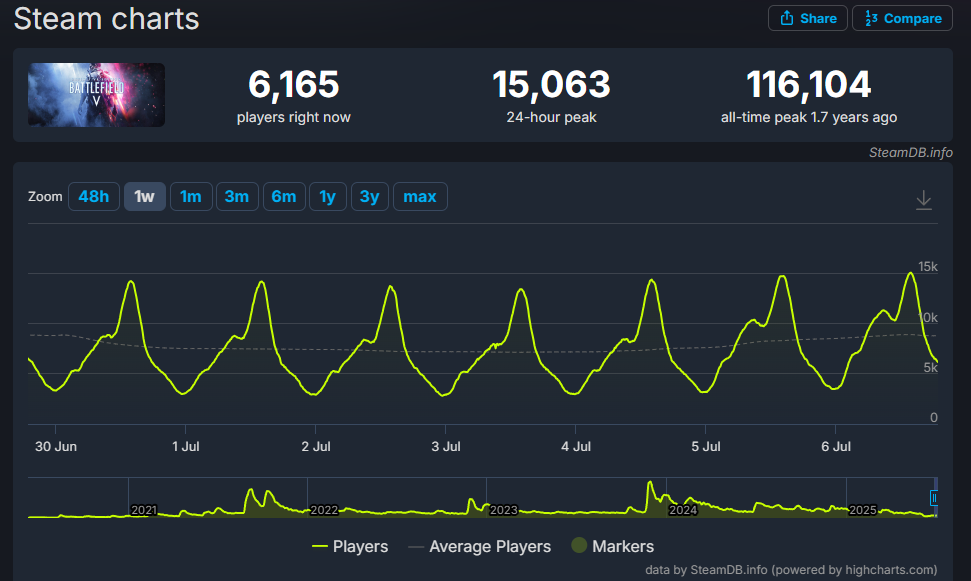Click the 2 Jul axis label
Screen dimensions: 971x581
316,446
